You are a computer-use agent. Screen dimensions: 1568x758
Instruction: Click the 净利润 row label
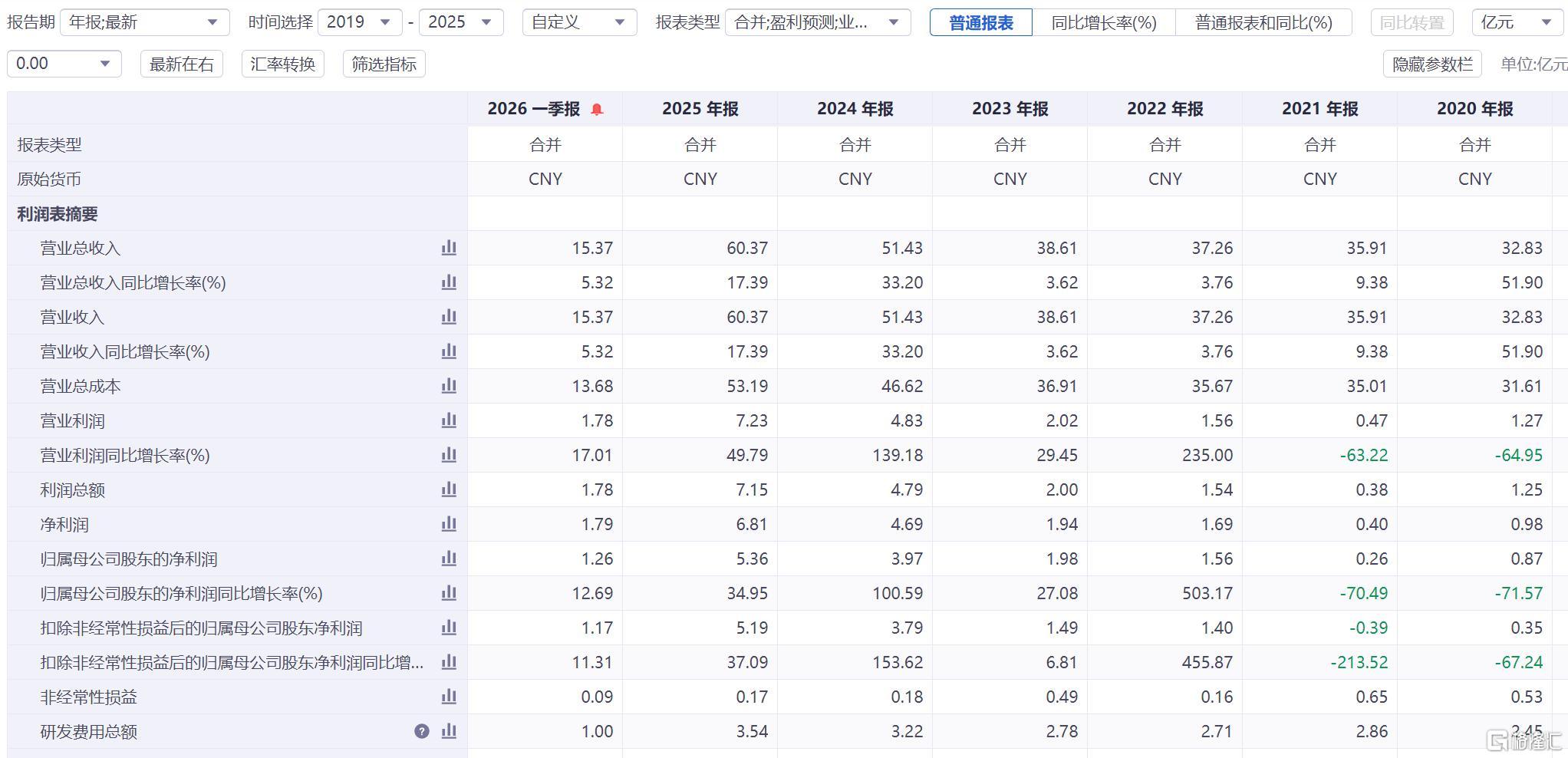click(x=64, y=524)
